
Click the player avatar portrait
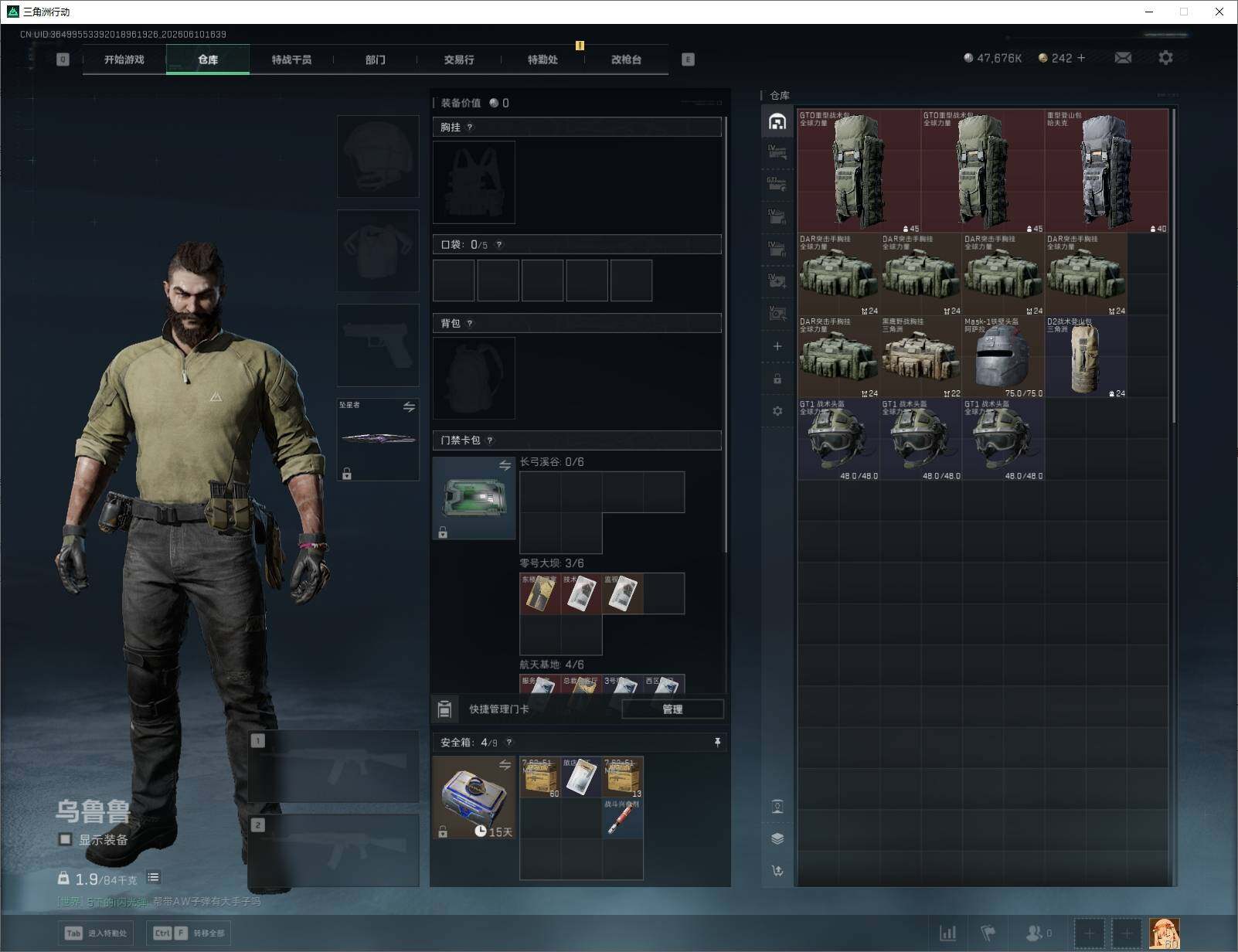[x=1165, y=933]
